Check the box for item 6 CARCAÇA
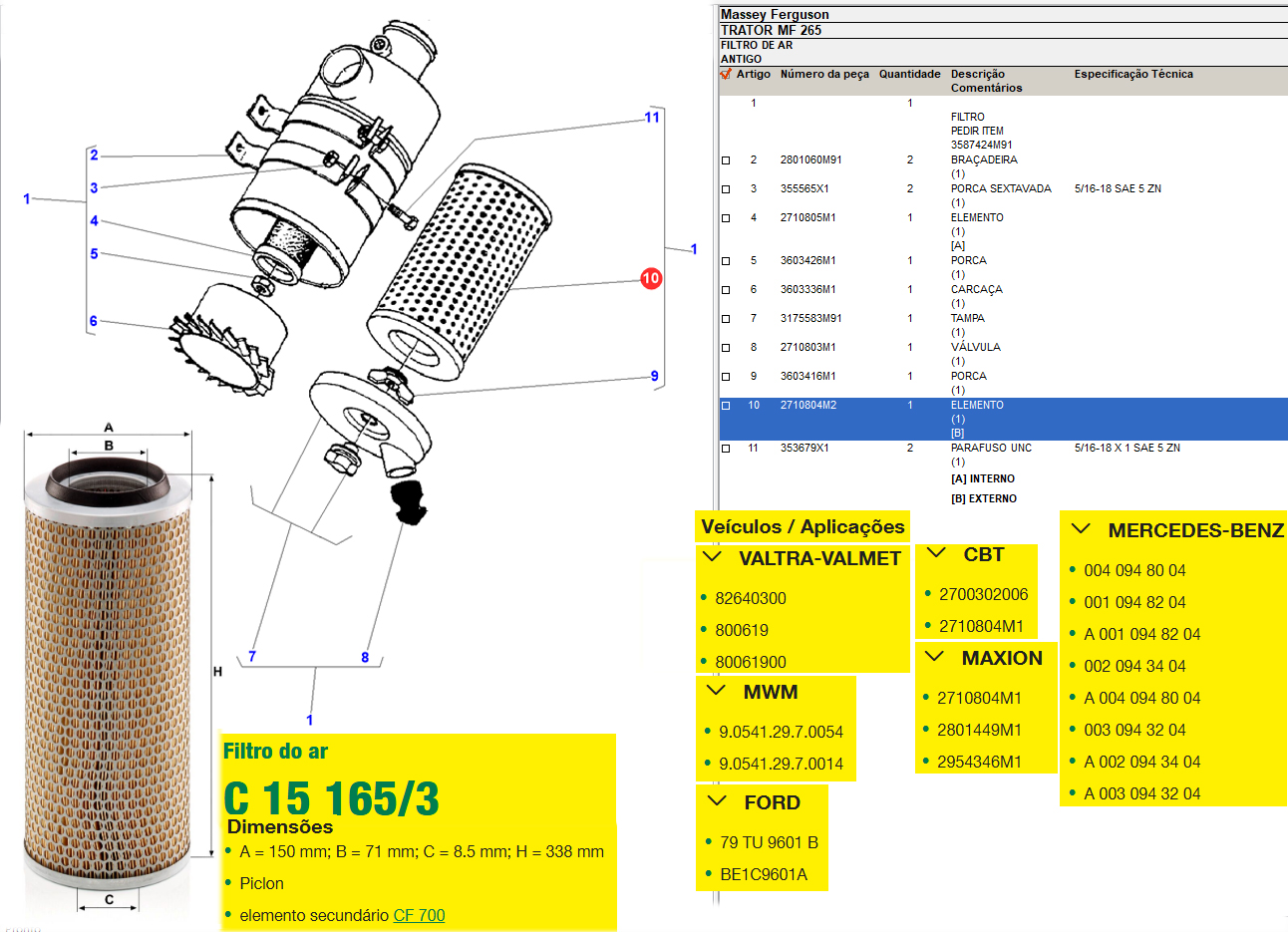 coord(726,290)
